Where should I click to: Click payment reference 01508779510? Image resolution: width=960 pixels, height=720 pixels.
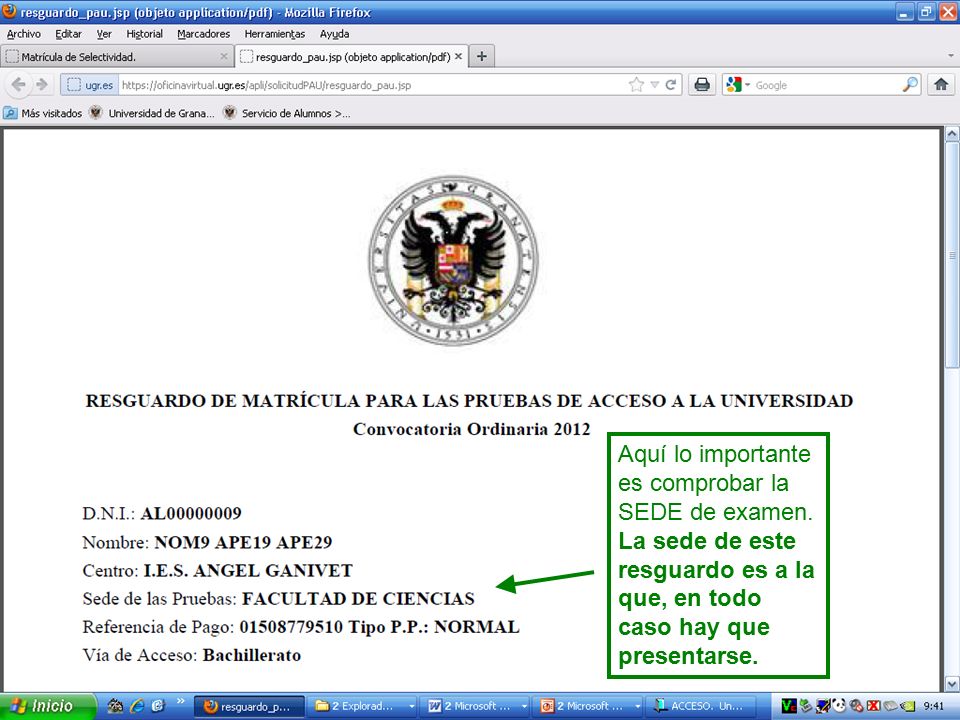click(291, 627)
